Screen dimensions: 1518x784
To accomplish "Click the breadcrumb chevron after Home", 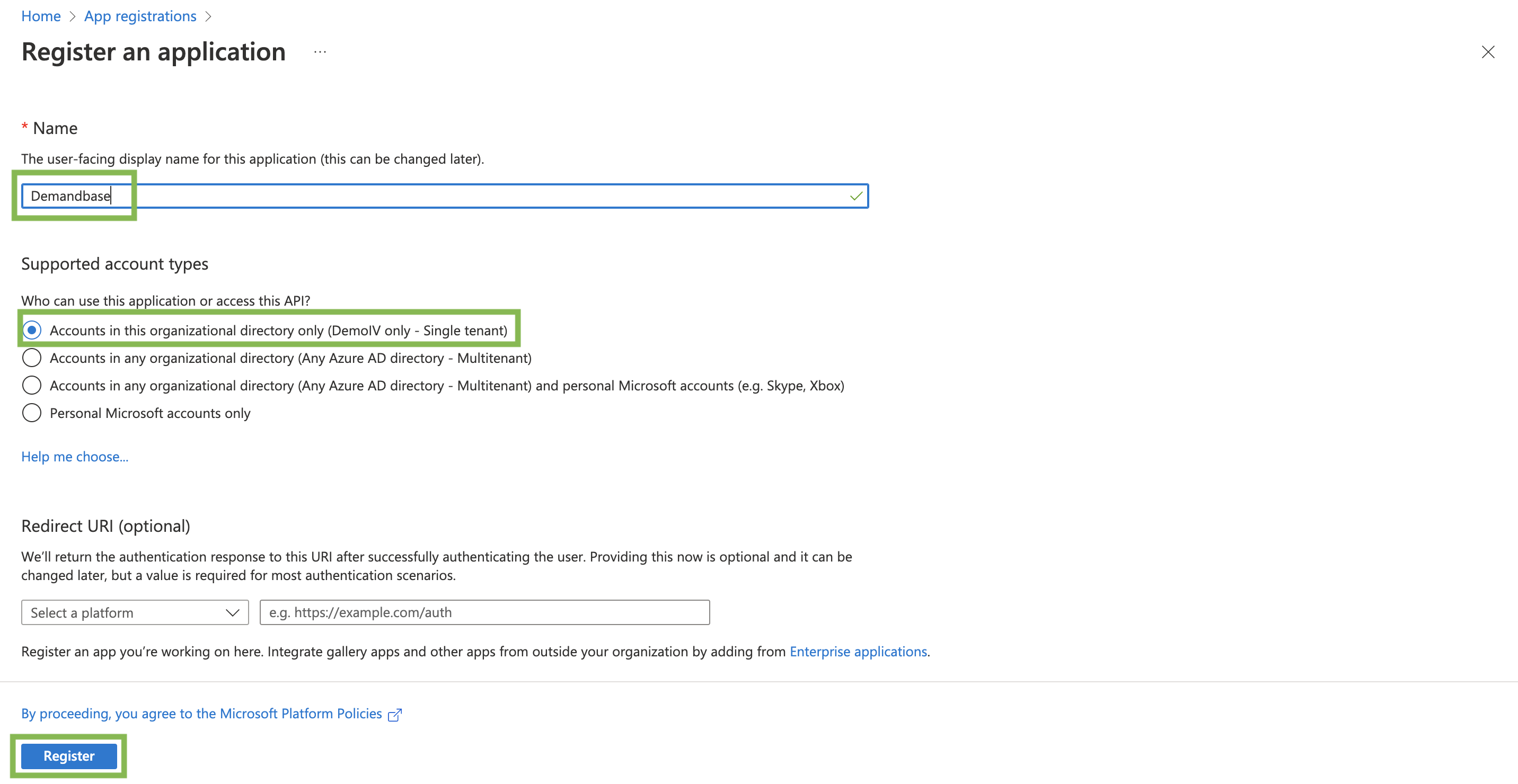I will coord(73,16).
